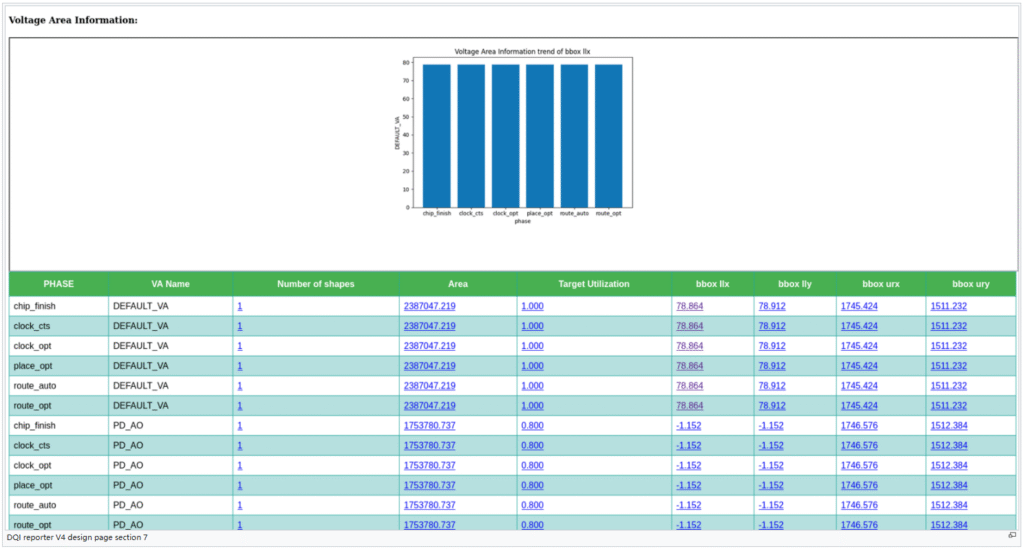Open bbox ury value in route_auto PD_AO row
This screenshot has height=549, width=1024.
(948, 506)
